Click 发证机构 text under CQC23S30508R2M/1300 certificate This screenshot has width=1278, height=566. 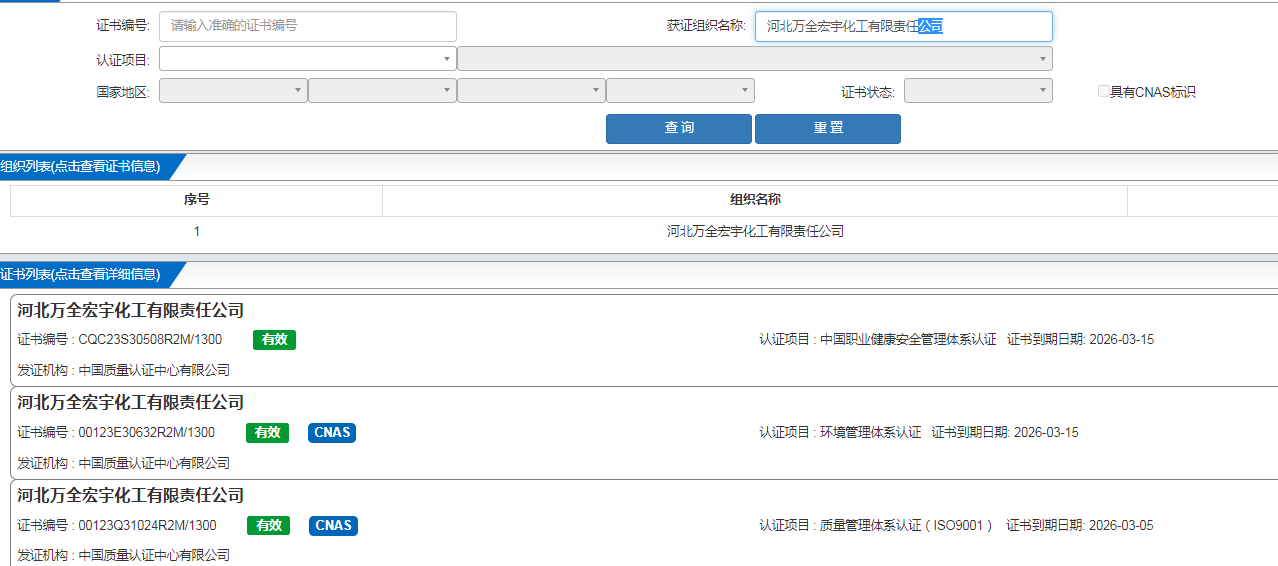click(123, 370)
